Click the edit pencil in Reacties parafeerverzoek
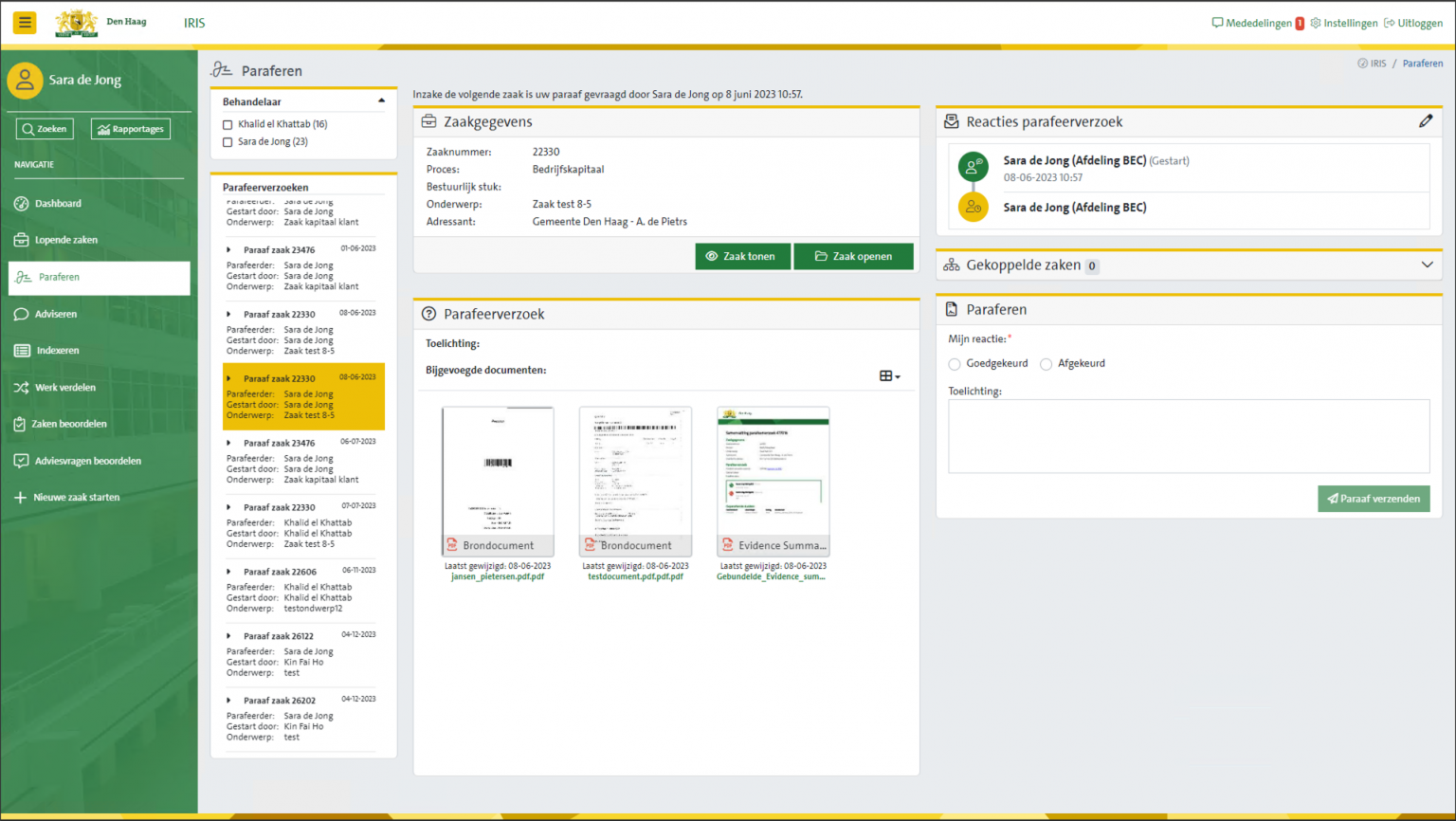 [1425, 121]
